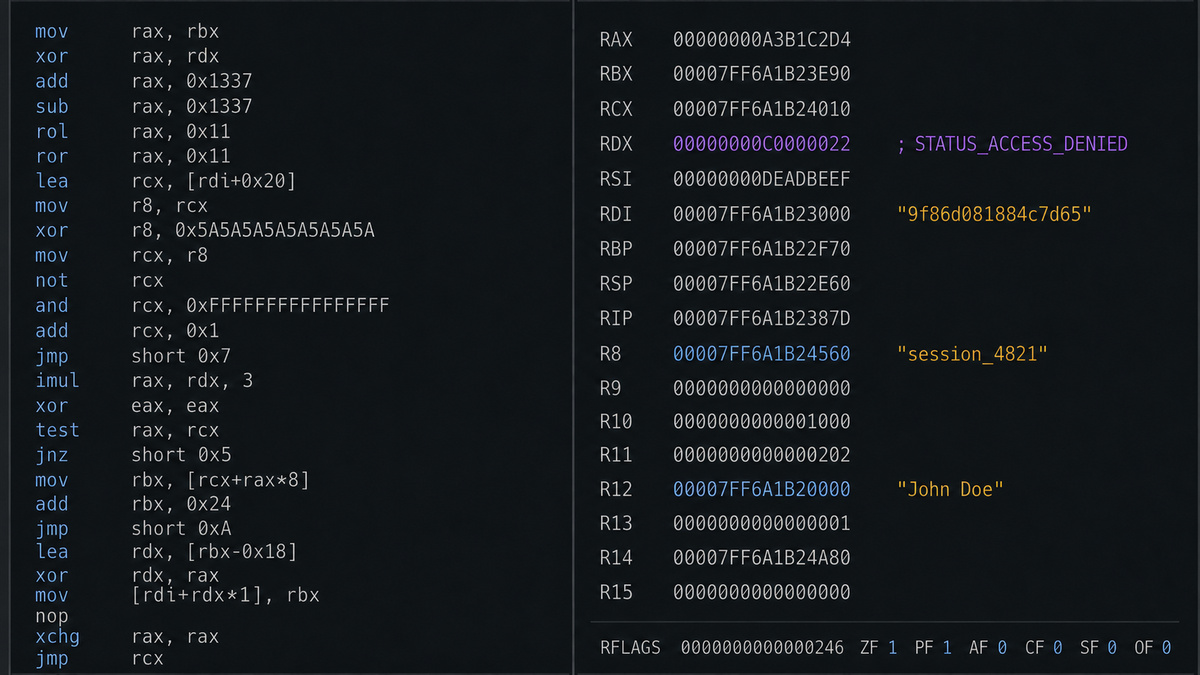Select the R9 register value
Viewport: 1200px width, 675px height.
click(x=762, y=387)
